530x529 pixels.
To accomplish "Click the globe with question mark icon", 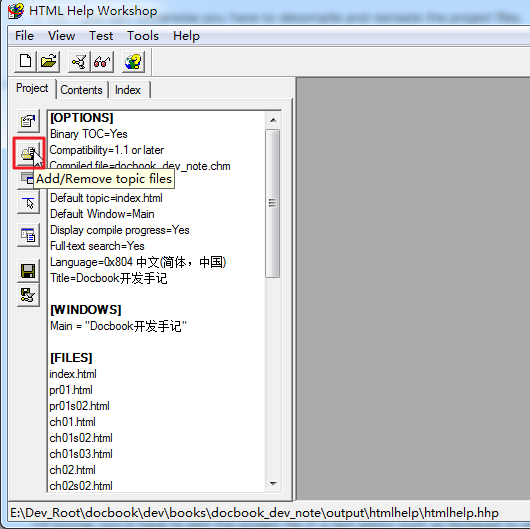I will pos(133,62).
